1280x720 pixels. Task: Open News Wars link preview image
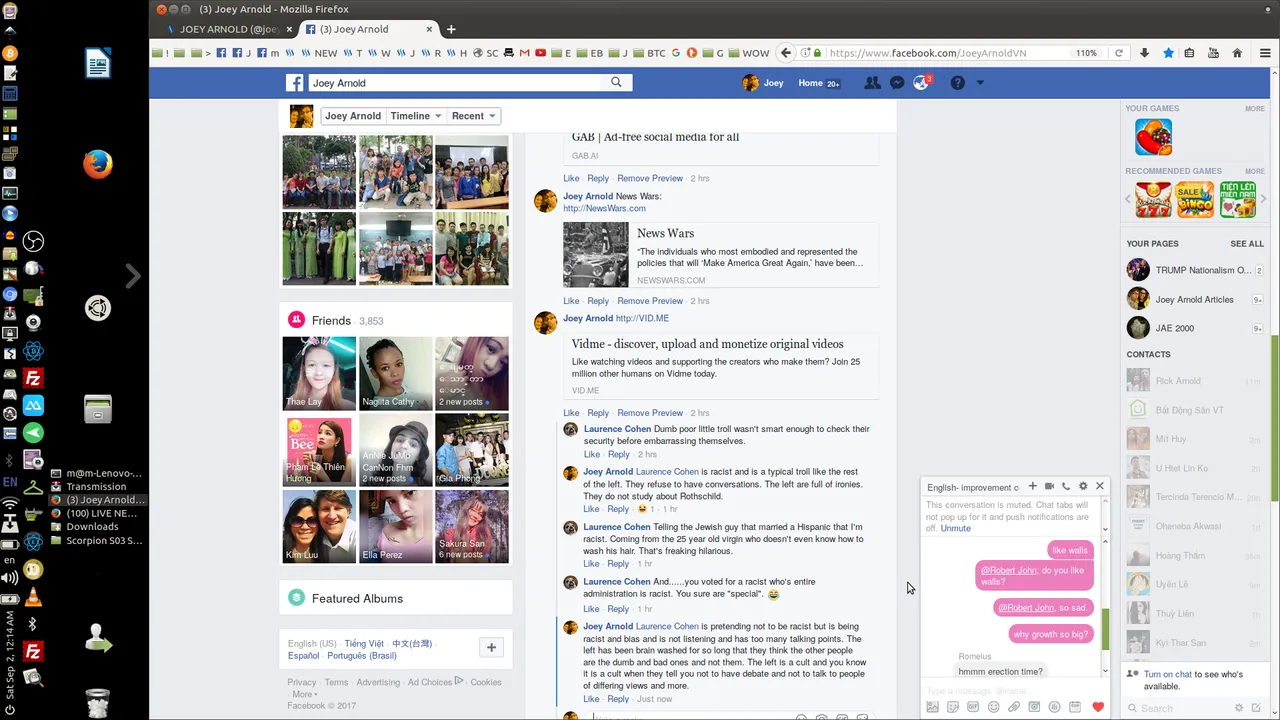(596, 255)
